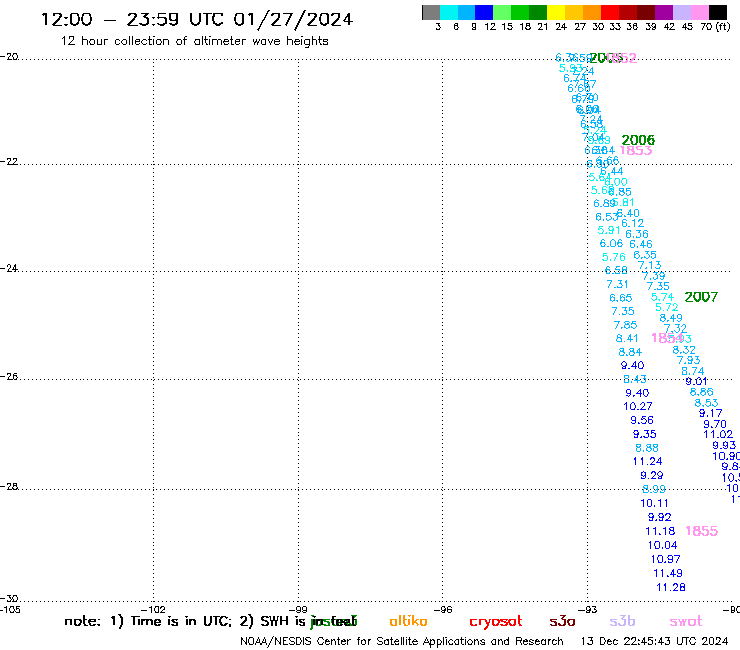The image size is (740, 650).
Task: Click the wave height value '8.88'
Action: tap(647, 447)
